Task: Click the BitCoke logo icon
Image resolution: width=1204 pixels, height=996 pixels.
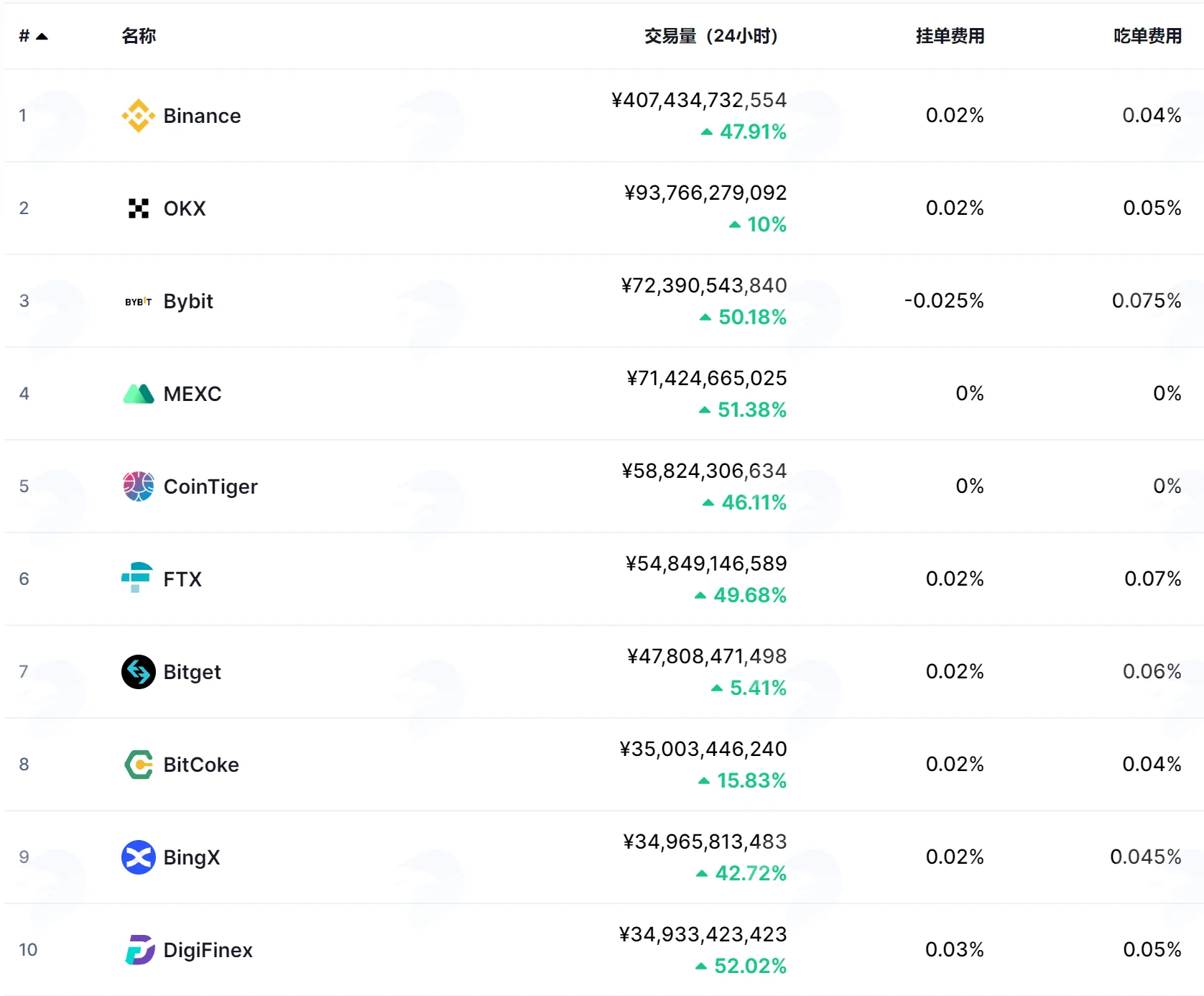Action: click(139, 765)
